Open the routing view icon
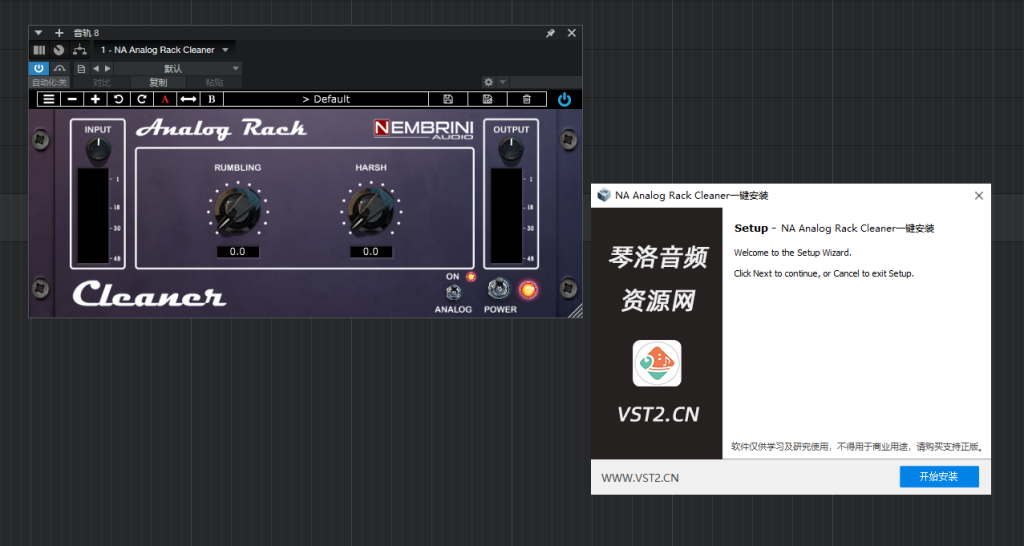The height and width of the screenshot is (546, 1024). click(80, 50)
